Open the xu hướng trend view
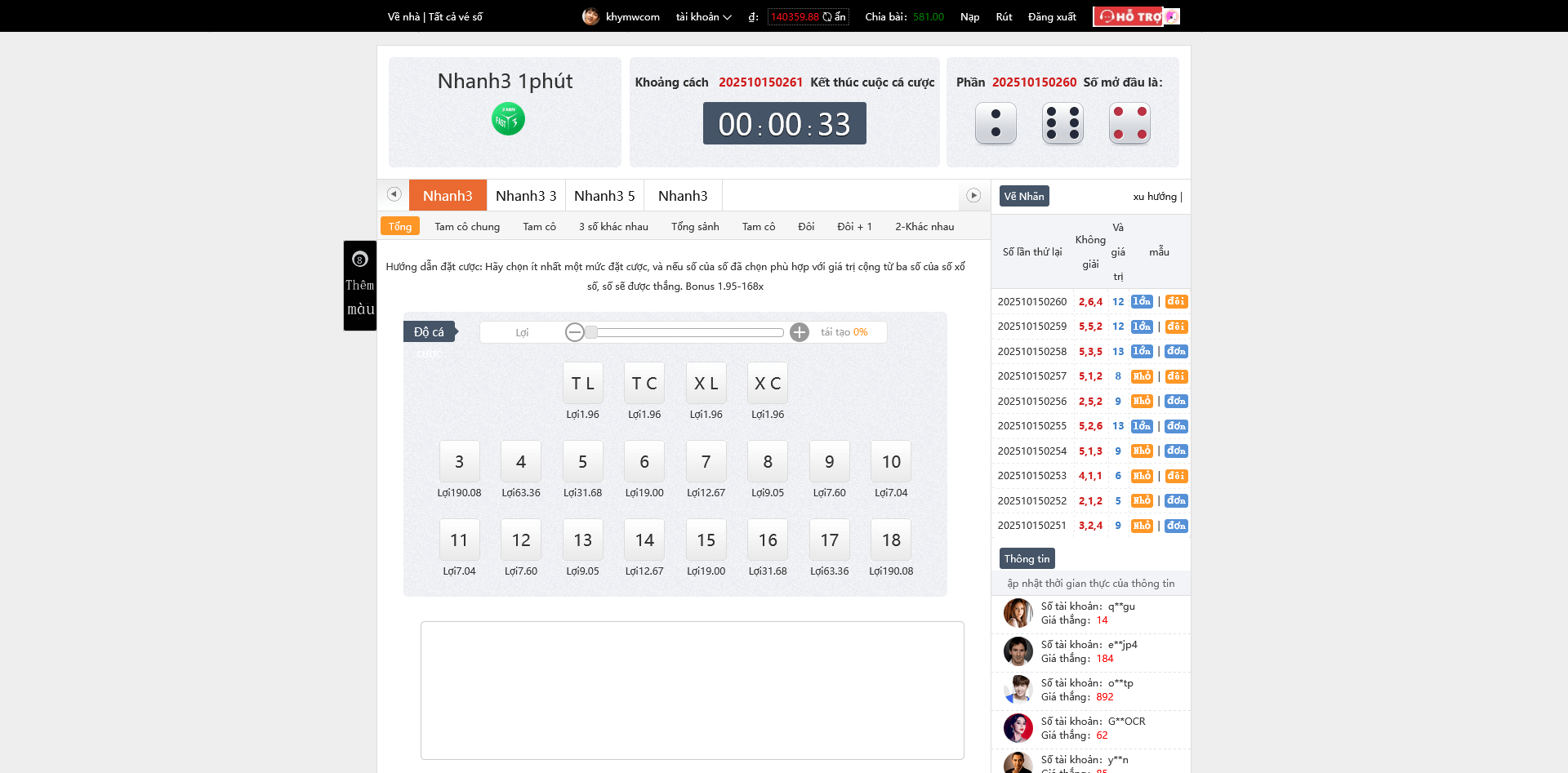1568x773 pixels. pos(1155,197)
